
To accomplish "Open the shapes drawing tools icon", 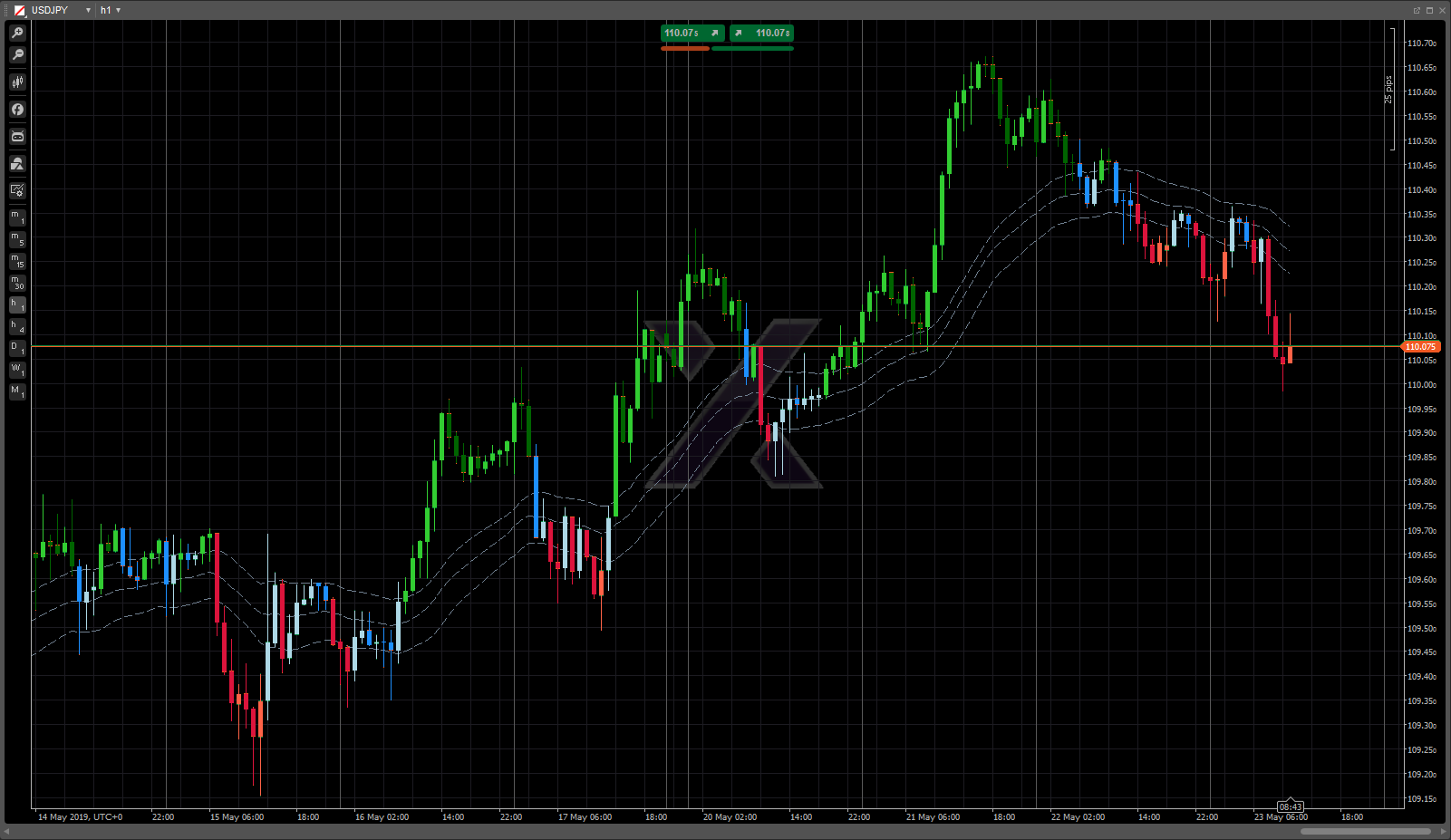I will (x=17, y=164).
